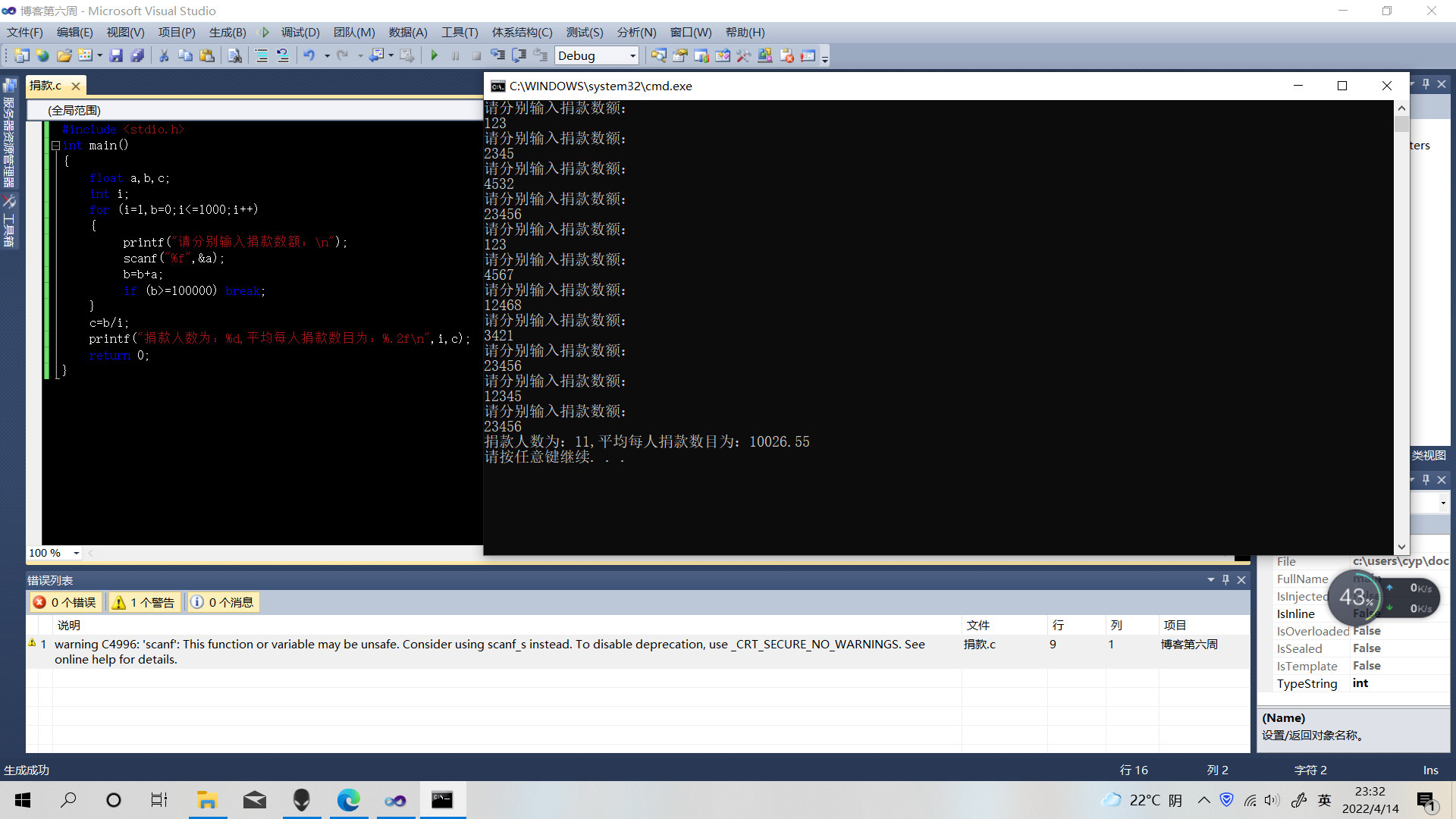Click the Undo toolbar icon
The width and height of the screenshot is (1456, 819).
pyautogui.click(x=309, y=55)
